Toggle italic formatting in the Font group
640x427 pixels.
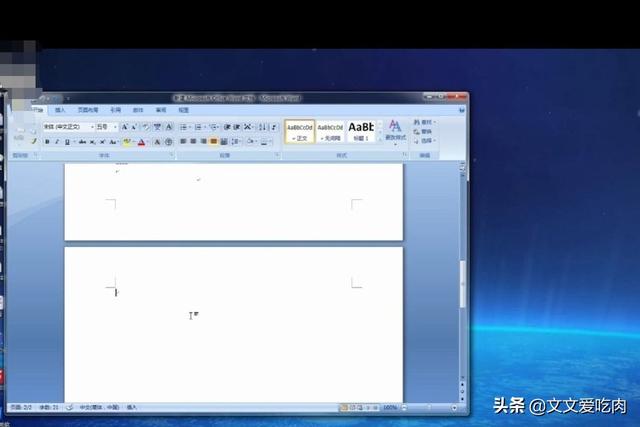tap(57, 142)
